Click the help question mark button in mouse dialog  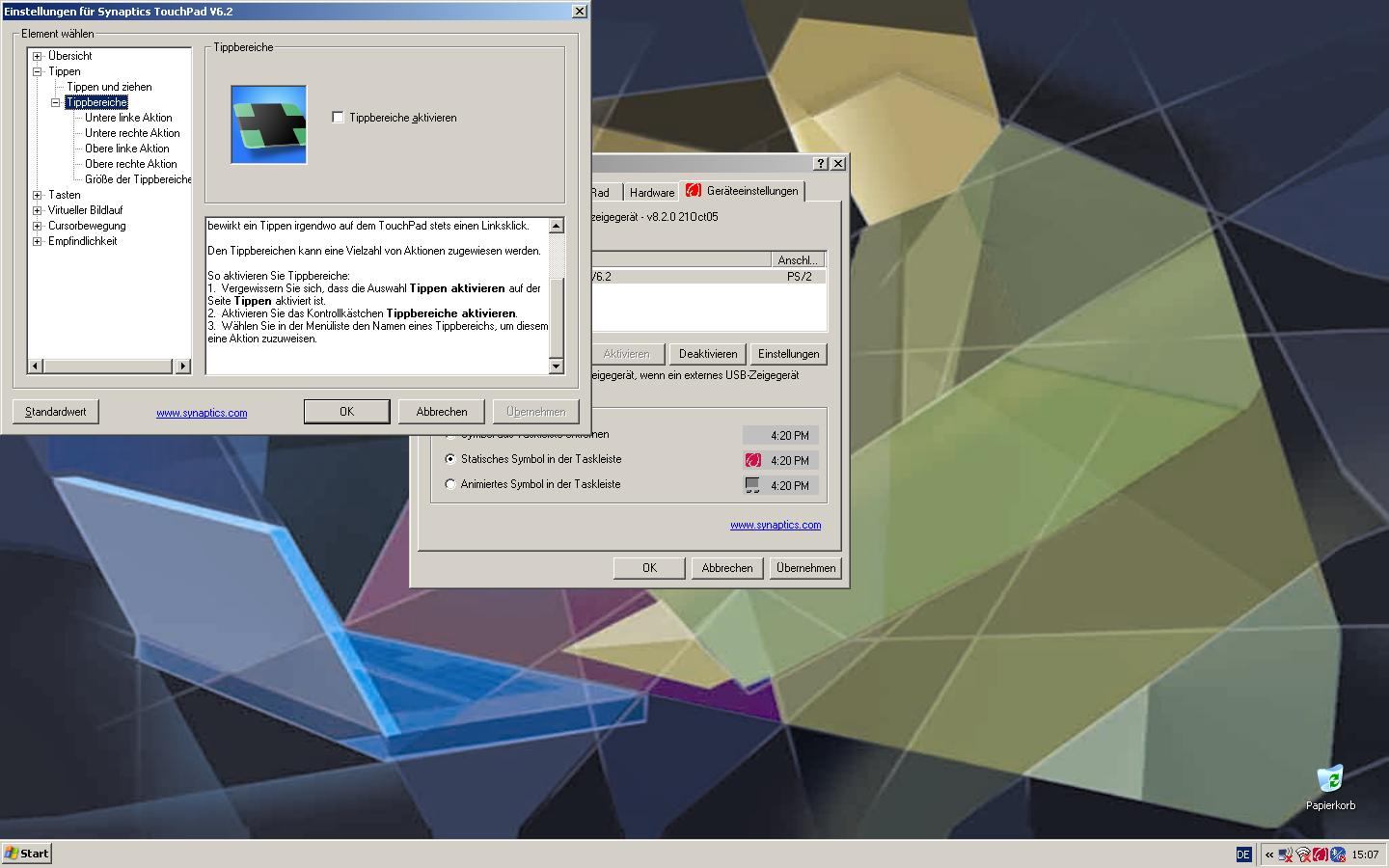(821, 163)
